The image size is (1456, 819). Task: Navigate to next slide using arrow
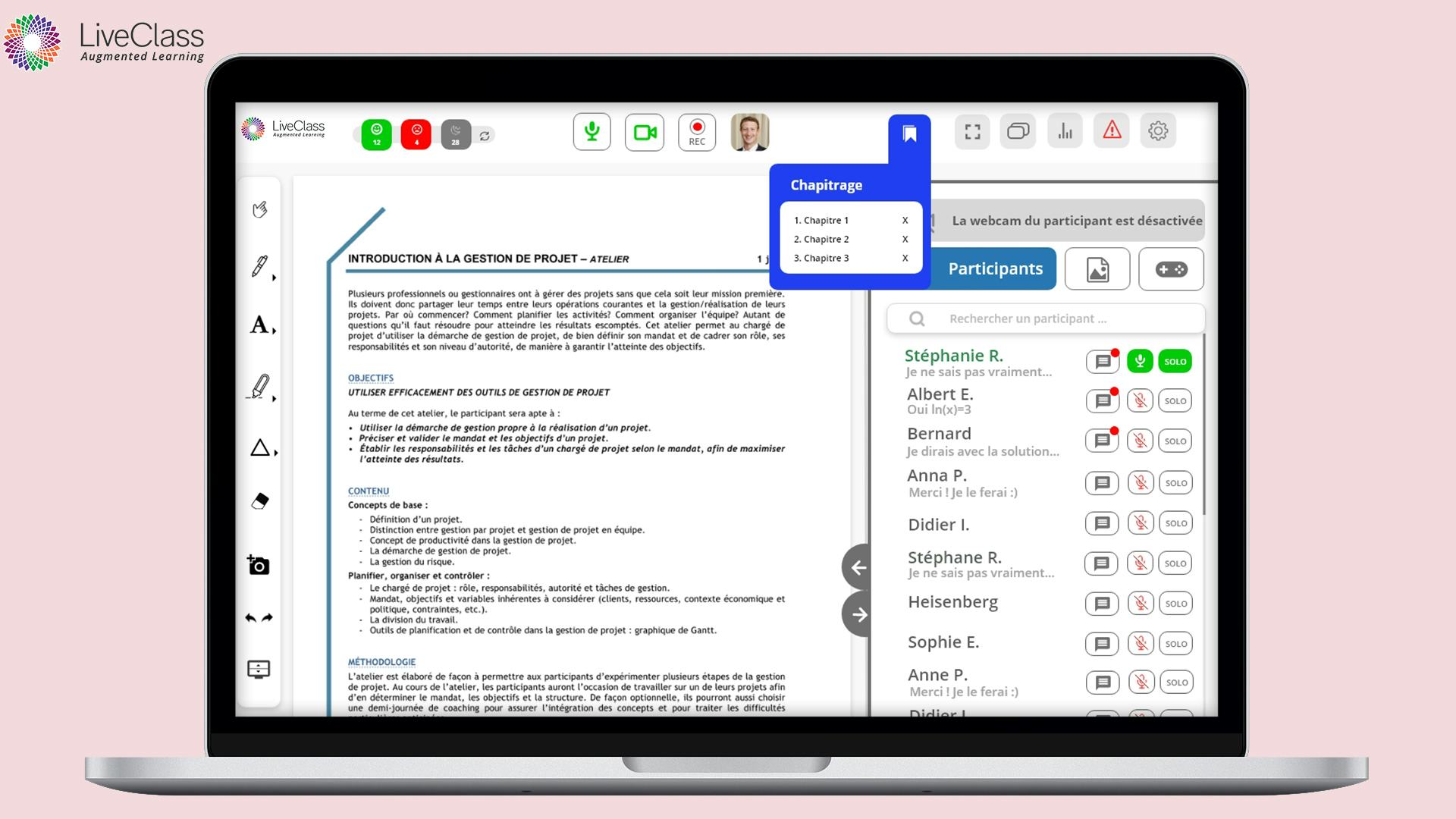click(x=858, y=613)
